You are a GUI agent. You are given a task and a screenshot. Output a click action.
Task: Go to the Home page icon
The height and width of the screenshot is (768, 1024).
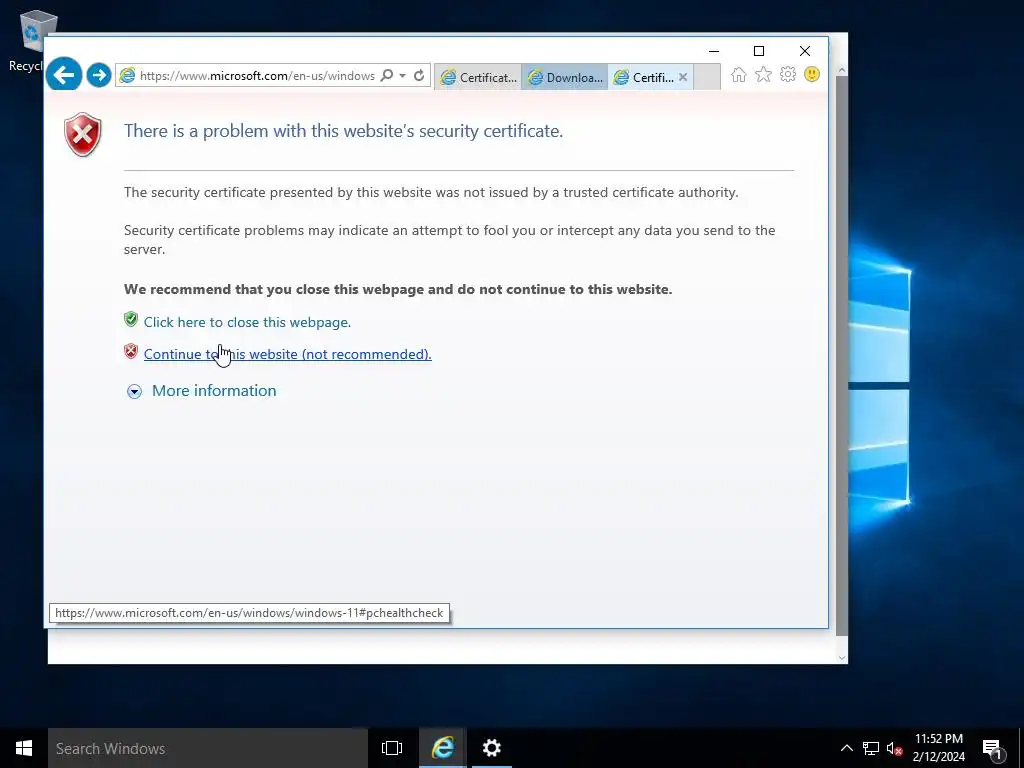[739, 74]
